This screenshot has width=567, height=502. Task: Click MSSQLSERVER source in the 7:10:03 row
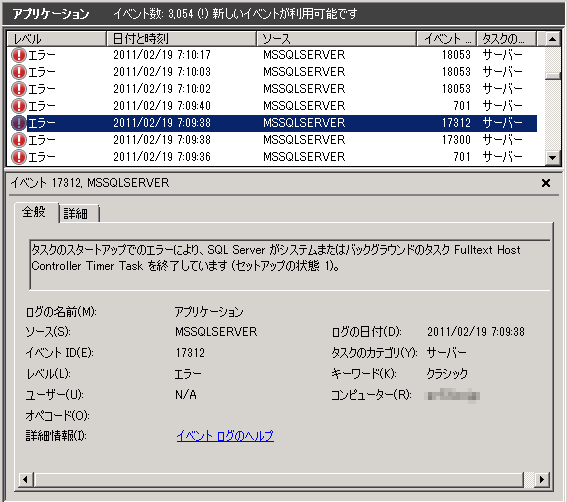coord(304,72)
